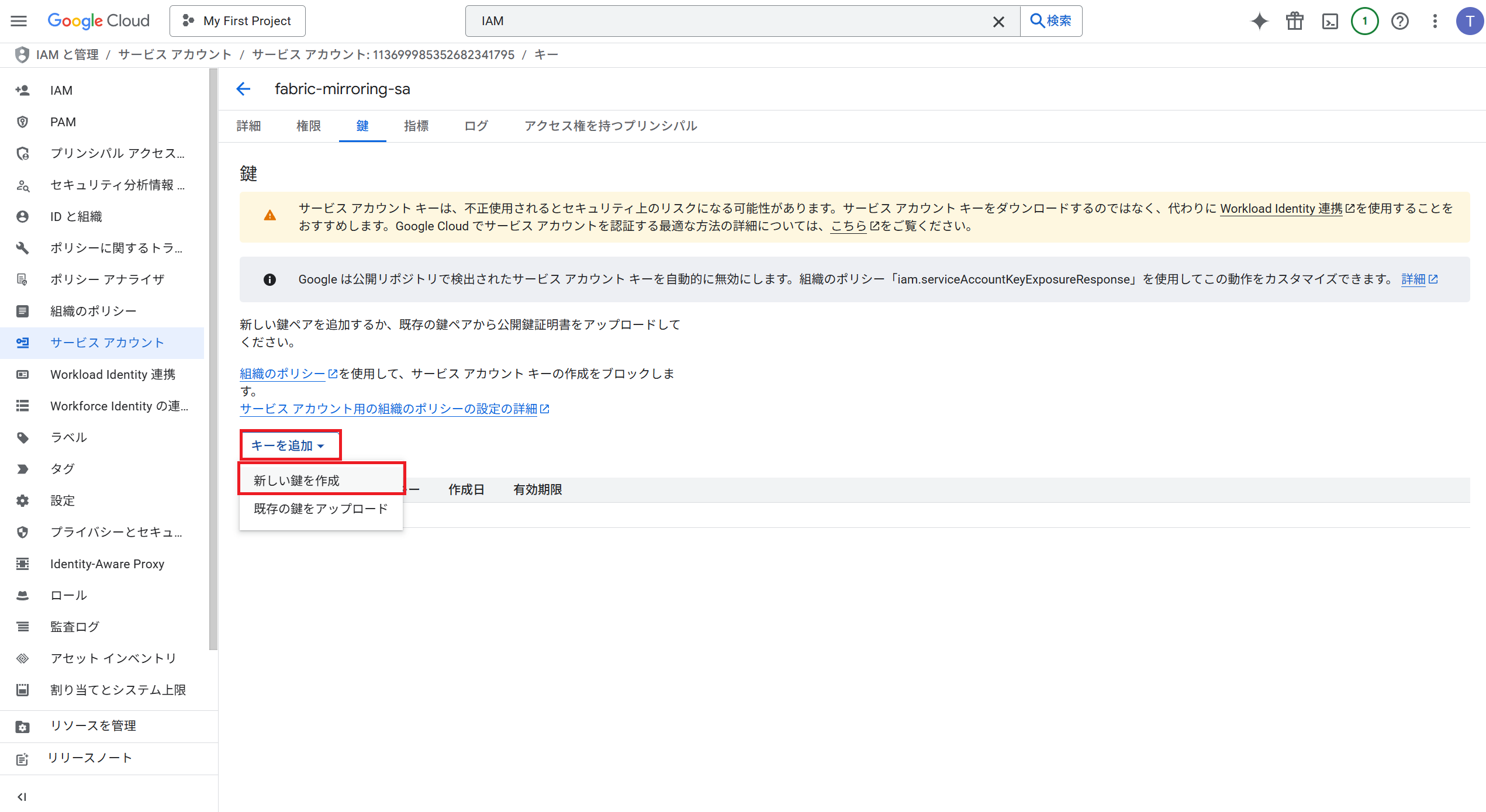Screen dimensions: 1486x812
Task: Clear the IAM search text
Action: coord(998,22)
